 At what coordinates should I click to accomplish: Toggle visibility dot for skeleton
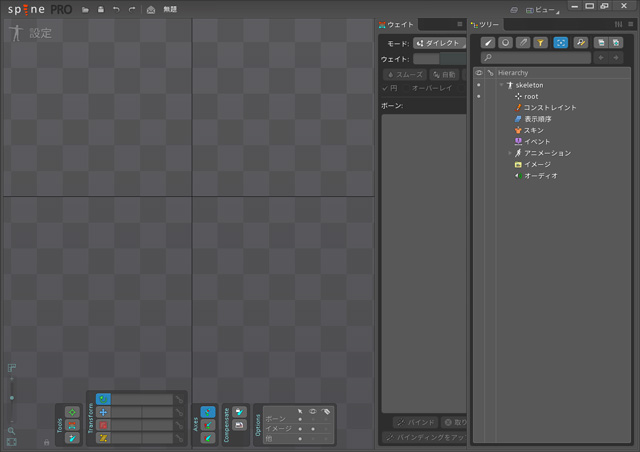pos(479,85)
